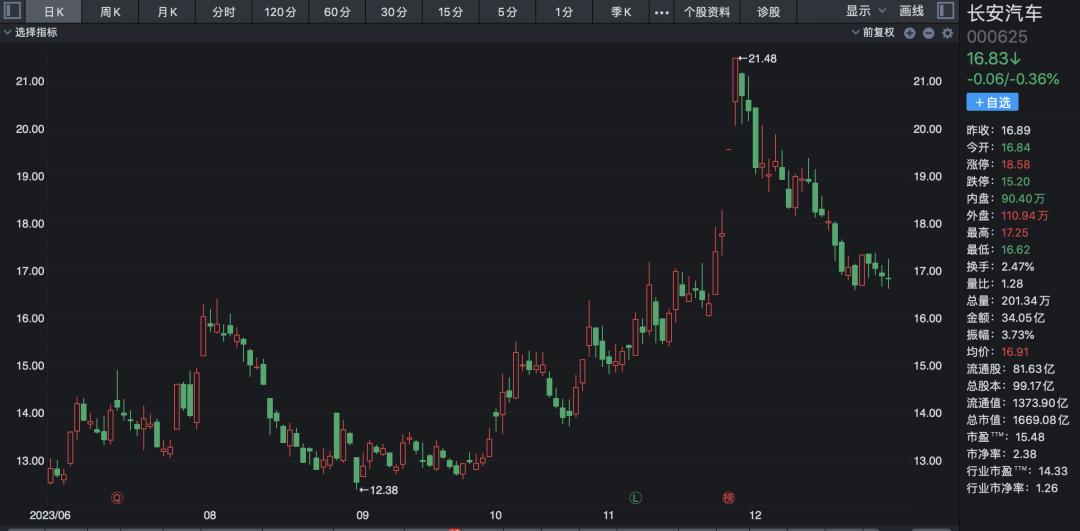
Task: Expand the 显示 display dropdown
Action: [865, 12]
